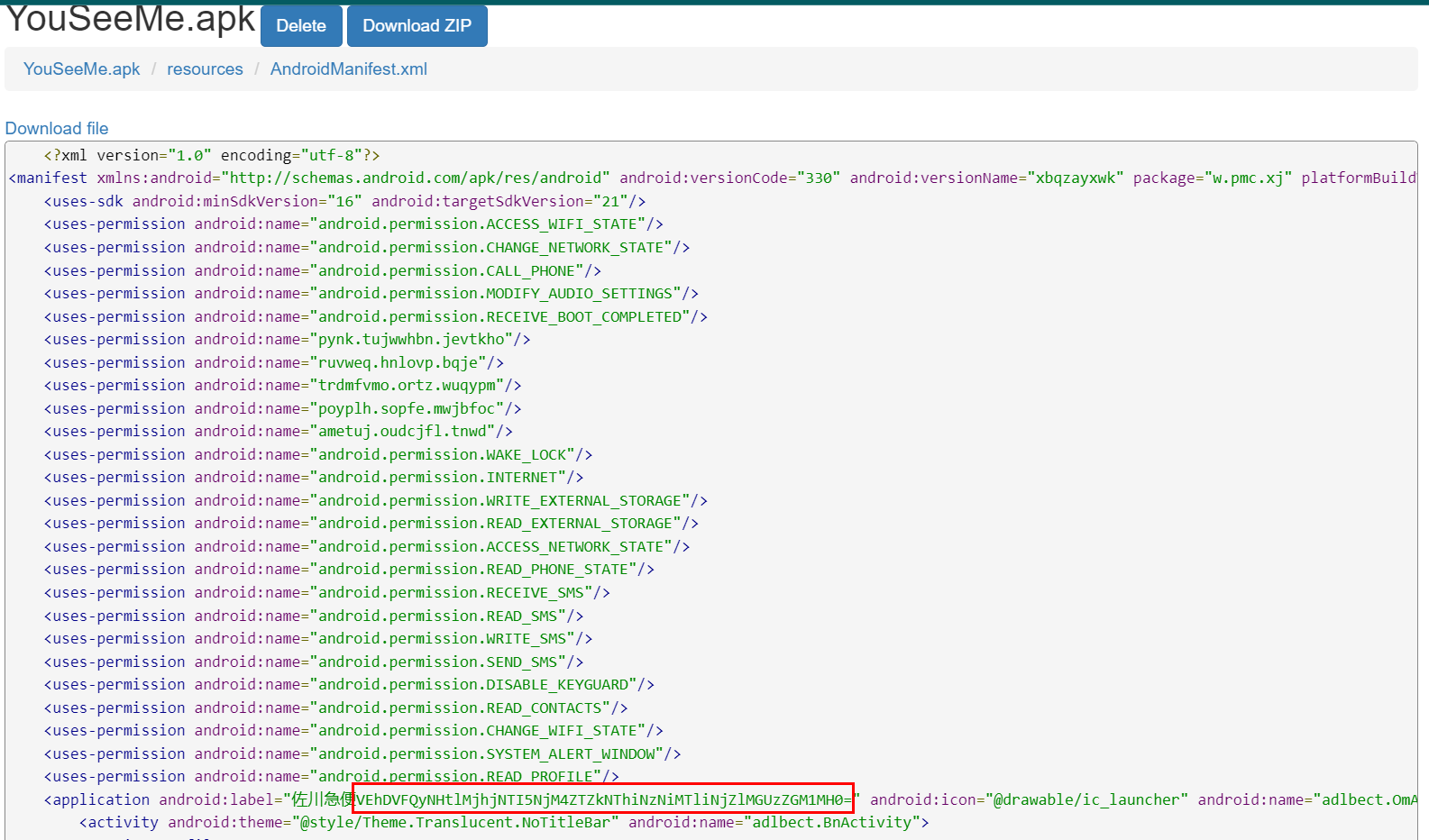Click the pynk.tujwwhbn.jevtkho permission line
1429x840 pixels.
pos(288,340)
